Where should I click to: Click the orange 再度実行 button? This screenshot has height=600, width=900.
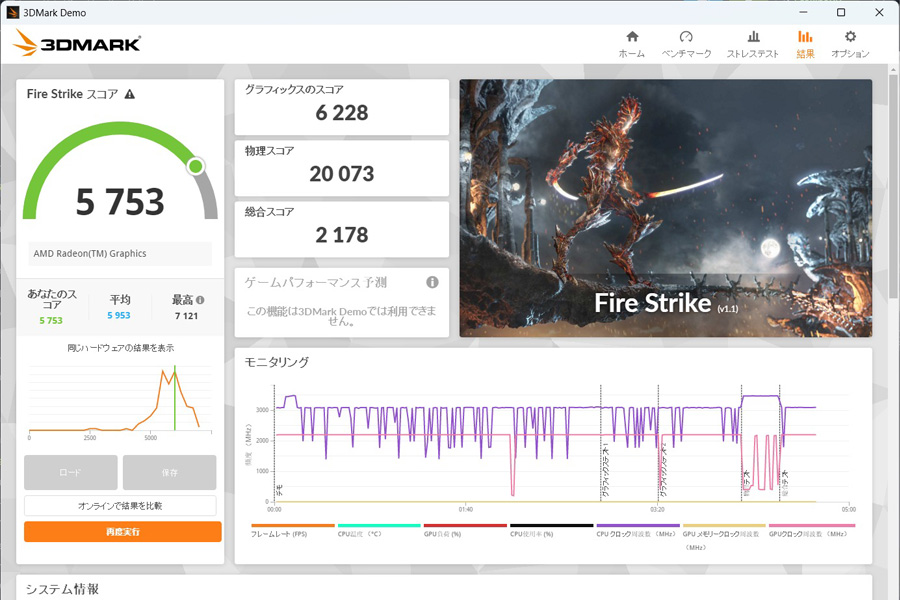123,532
